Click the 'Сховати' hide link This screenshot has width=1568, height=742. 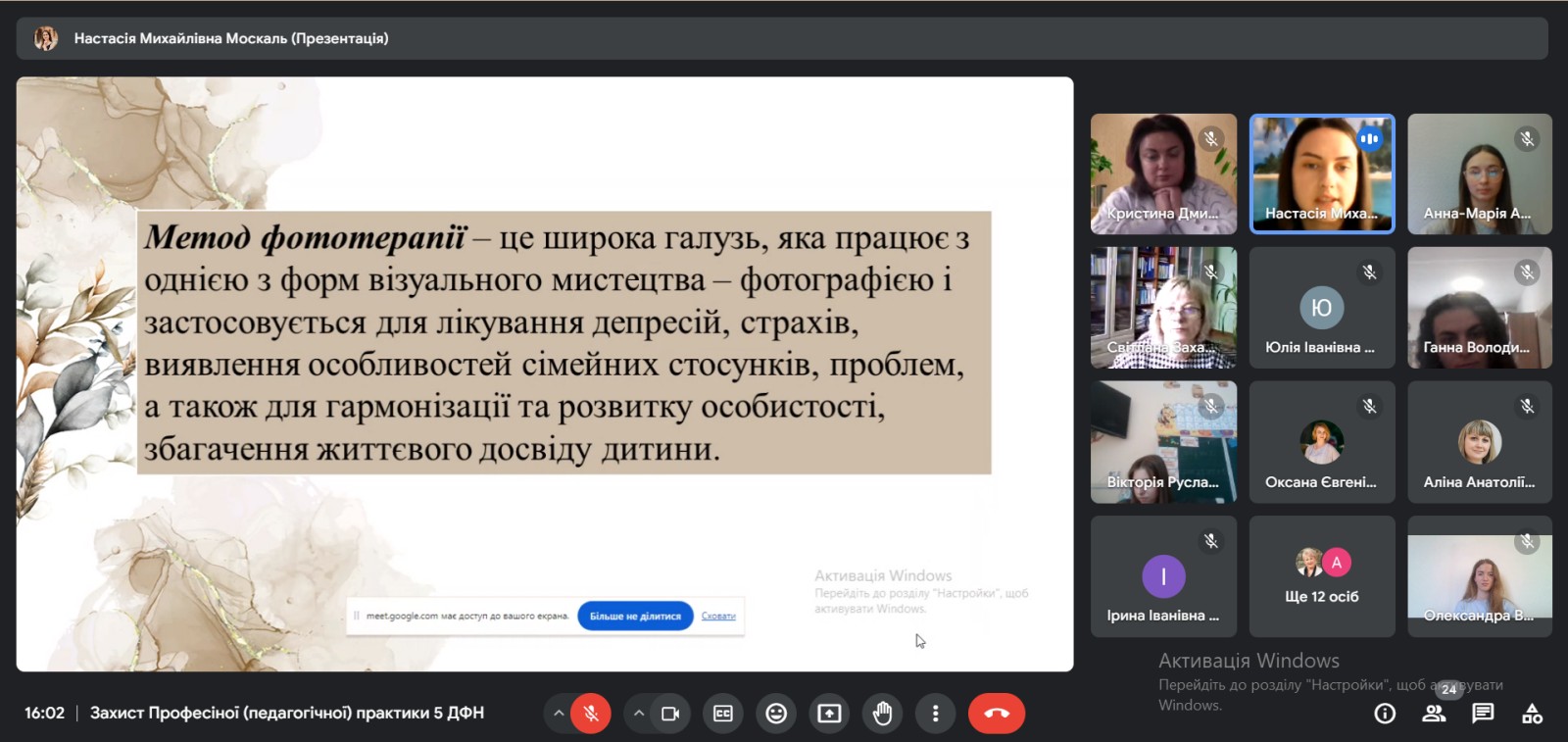(718, 616)
